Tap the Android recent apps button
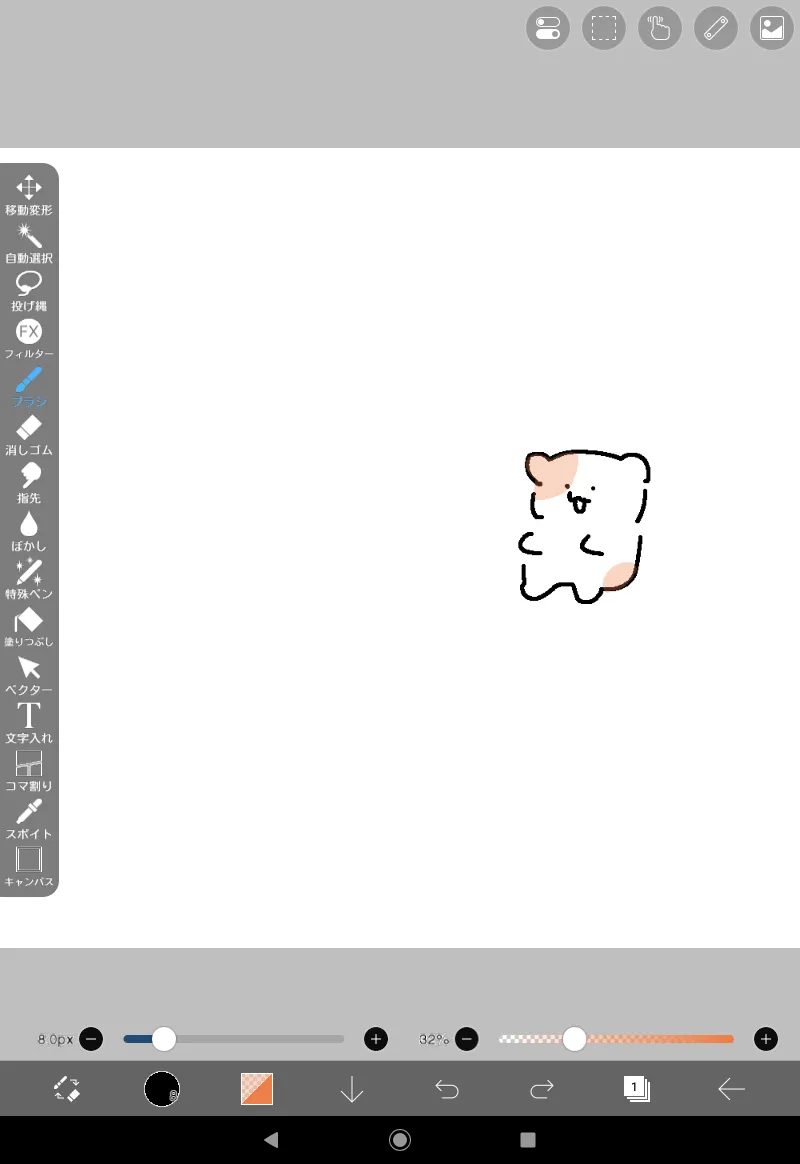The width and height of the screenshot is (800, 1164). click(x=528, y=1140)
